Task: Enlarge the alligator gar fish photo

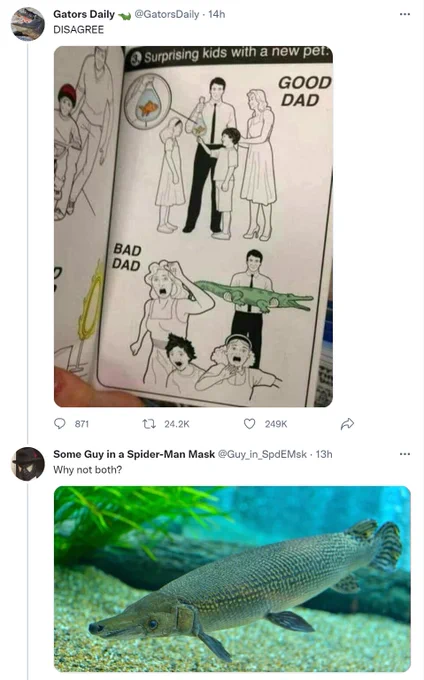Action: (x=232, y=579)
